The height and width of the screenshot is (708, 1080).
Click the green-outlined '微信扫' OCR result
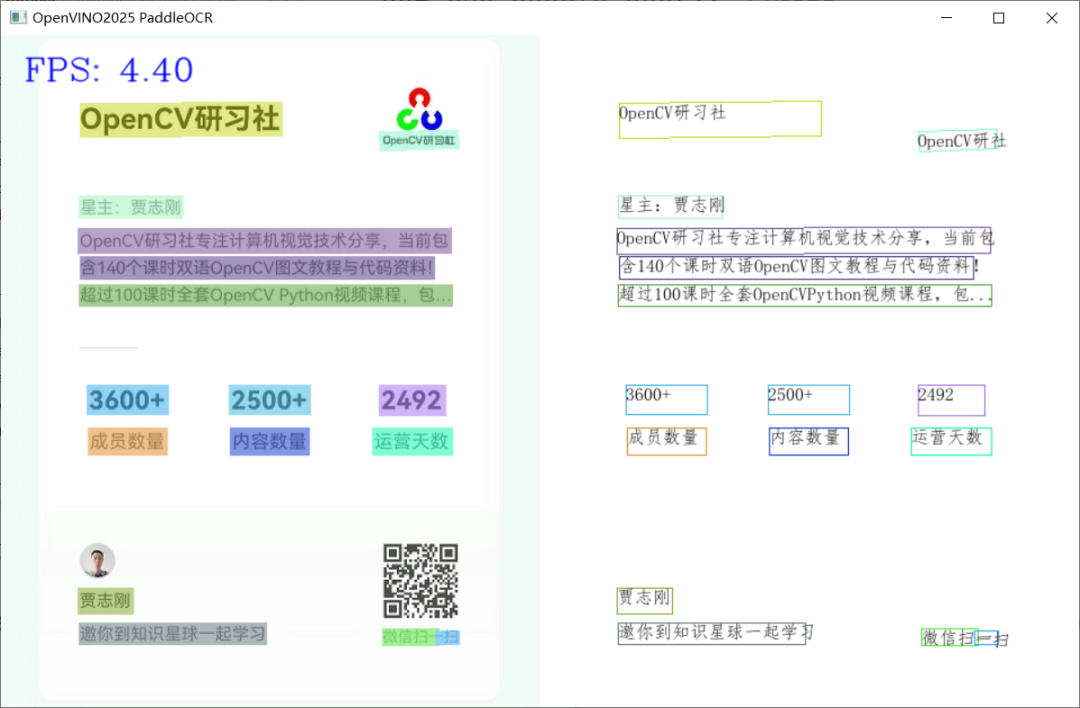click(x=949, y=638)
